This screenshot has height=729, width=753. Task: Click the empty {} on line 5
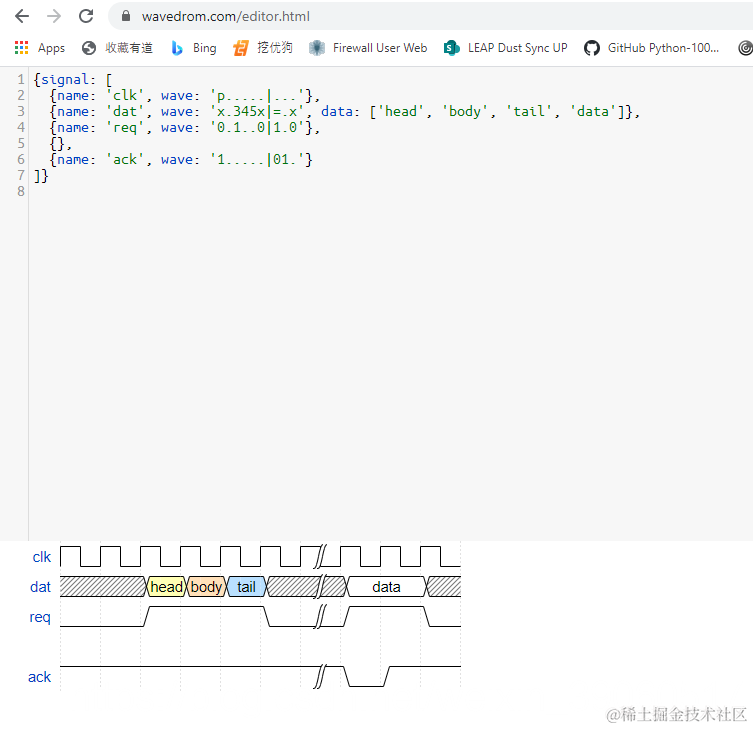(57, 144)
